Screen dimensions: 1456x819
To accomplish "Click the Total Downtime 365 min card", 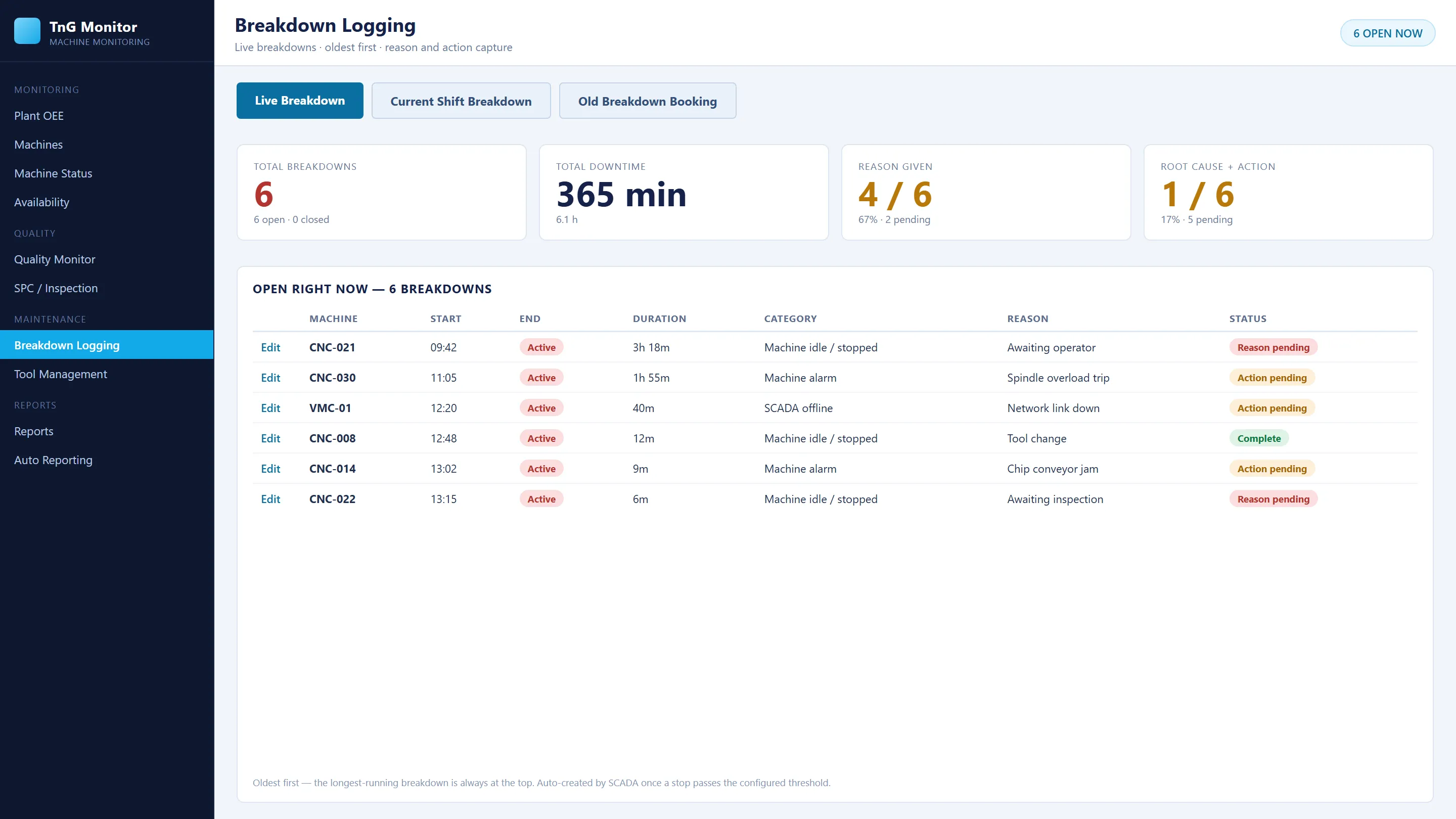I will click(x=684, y=192).
